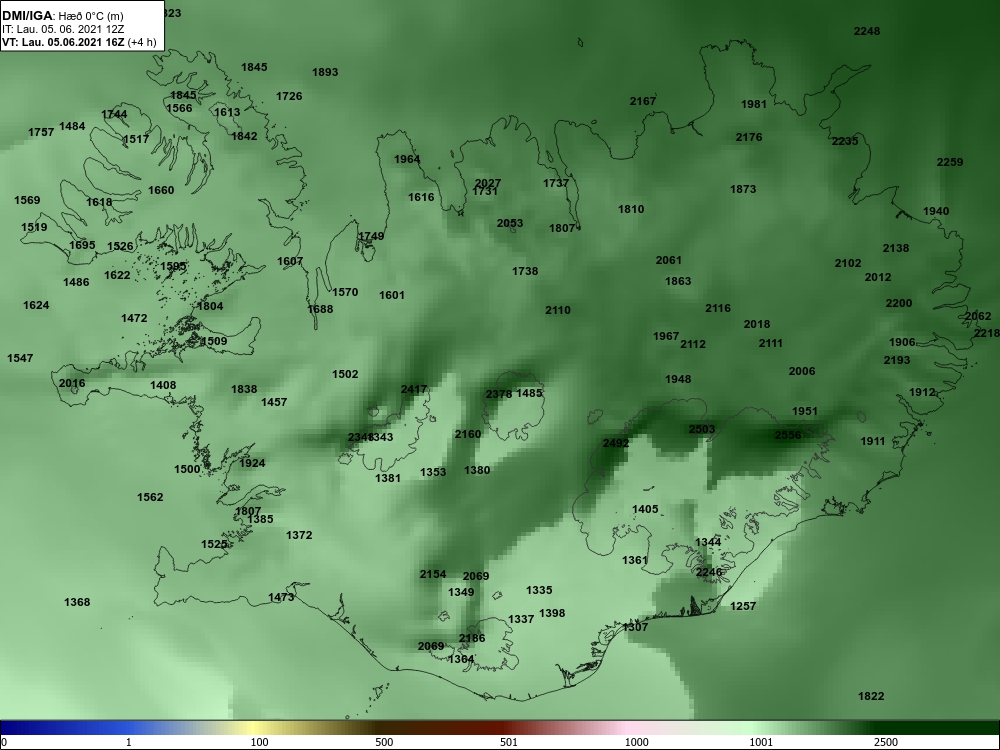This screenshot has height=750, width=1000.
Task: Click the map value 1624
Action: tap(36, 305)
